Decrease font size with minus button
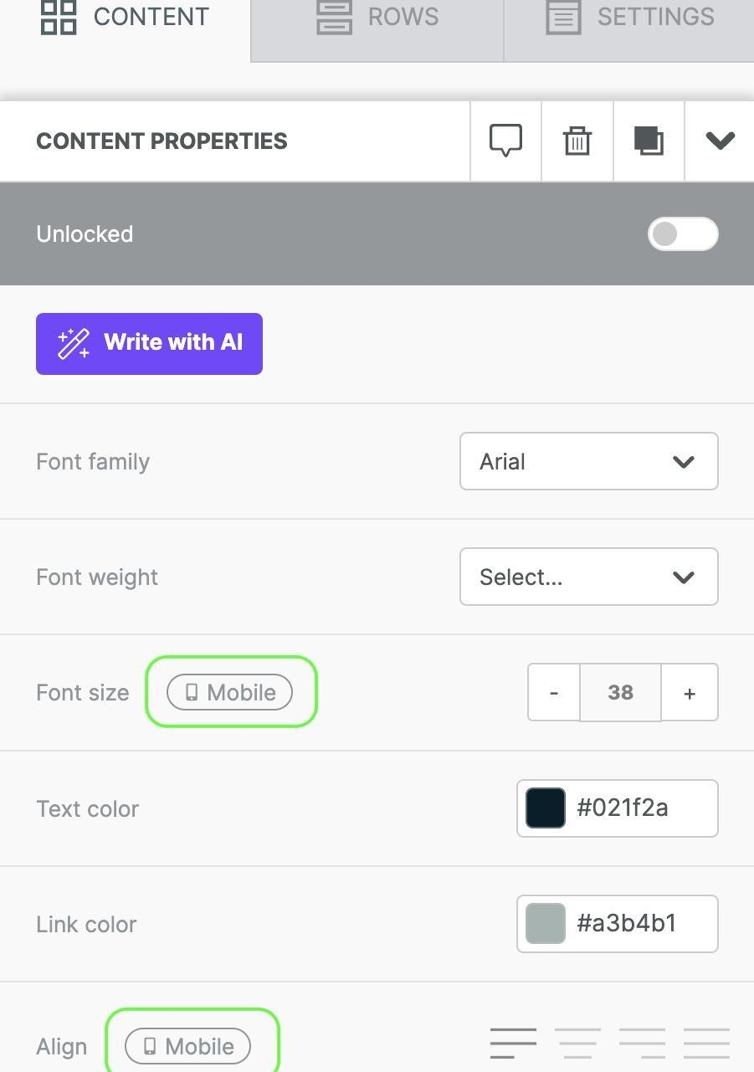This screenshot has width=754, height=1072. point(554,693)
